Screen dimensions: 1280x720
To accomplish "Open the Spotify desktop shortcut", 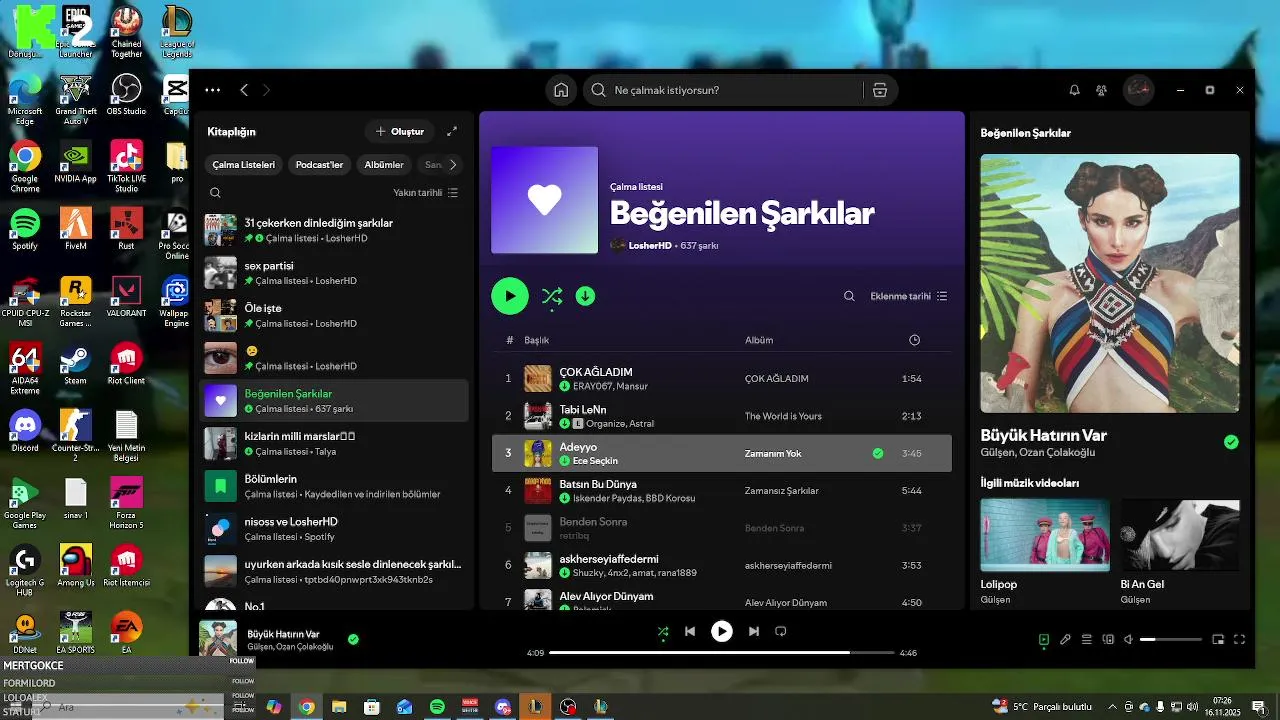I will click(x=25, y=229).
